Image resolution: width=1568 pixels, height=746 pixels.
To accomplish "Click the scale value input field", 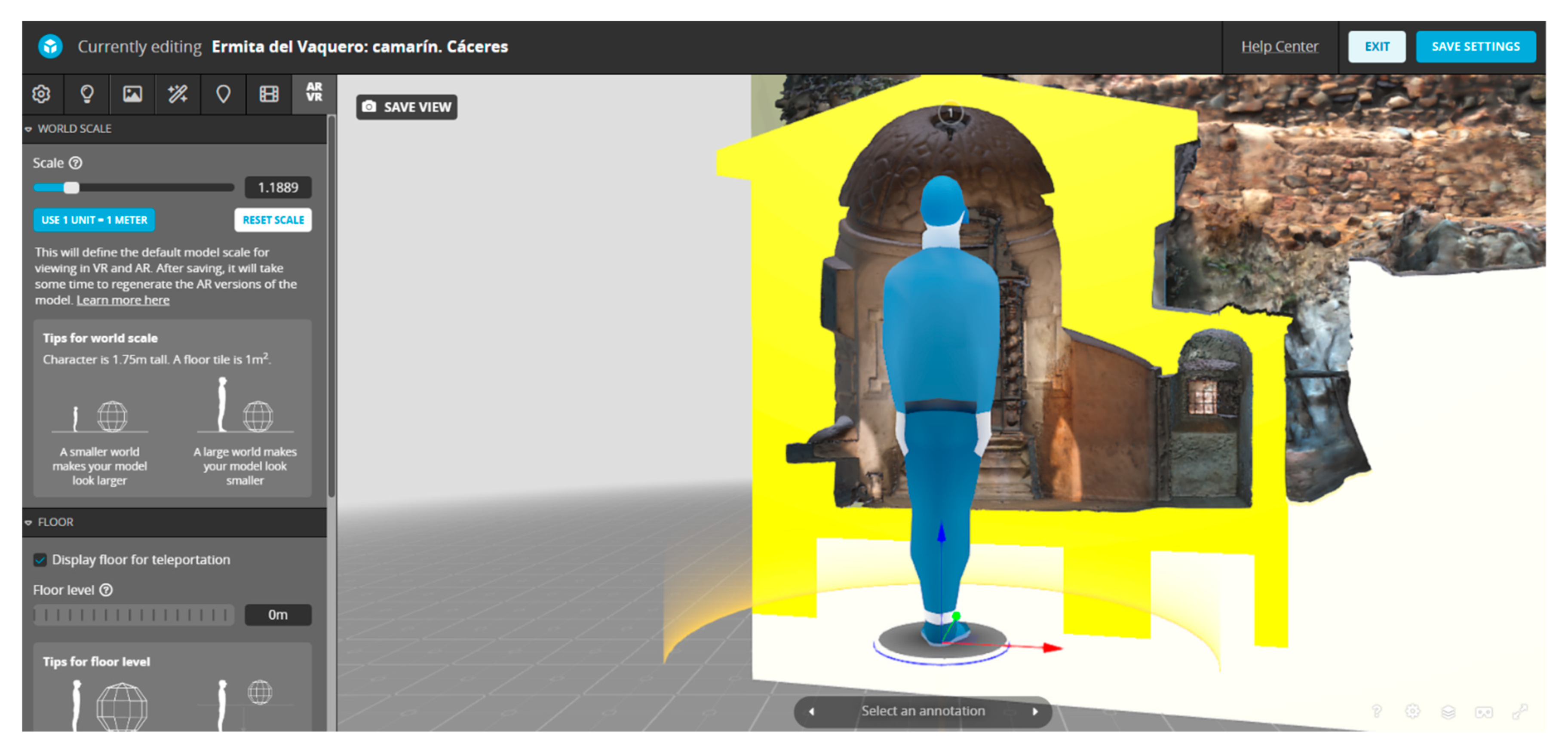I will (278, 187).
